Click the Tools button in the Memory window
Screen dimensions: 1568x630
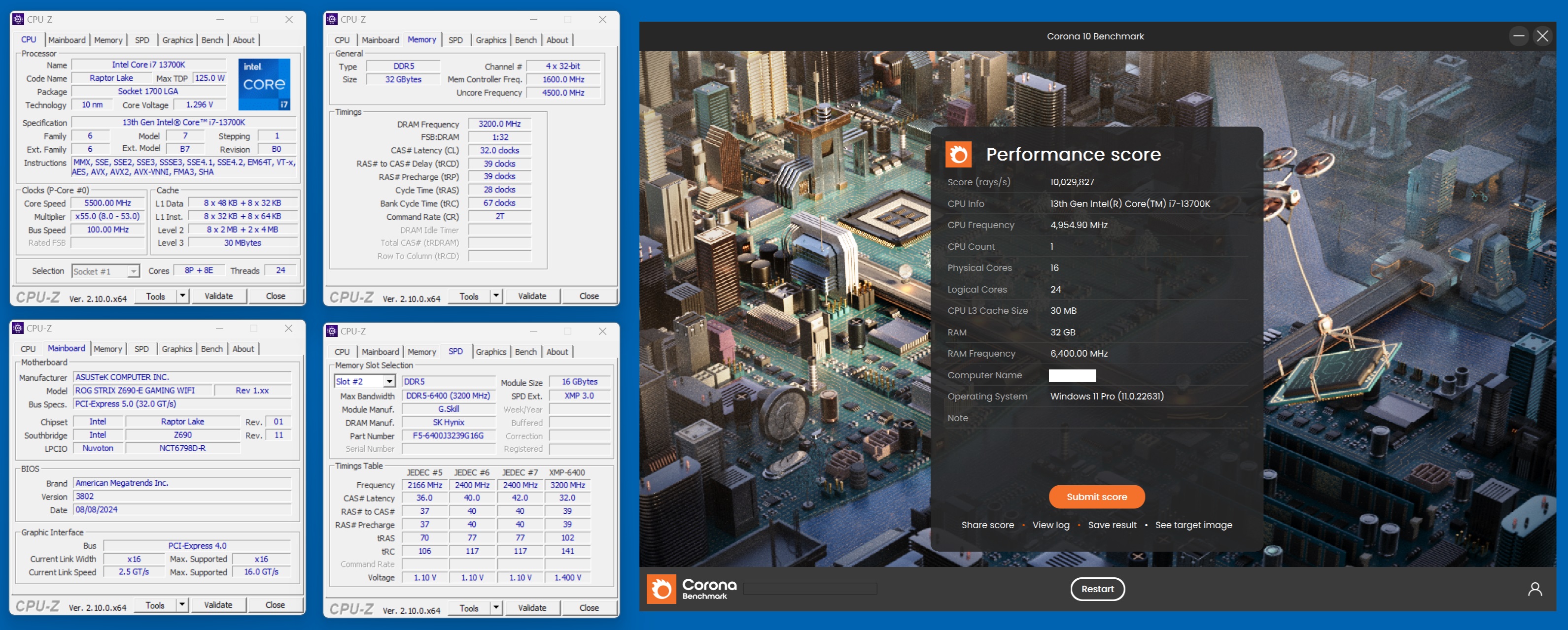coord(469,296)
